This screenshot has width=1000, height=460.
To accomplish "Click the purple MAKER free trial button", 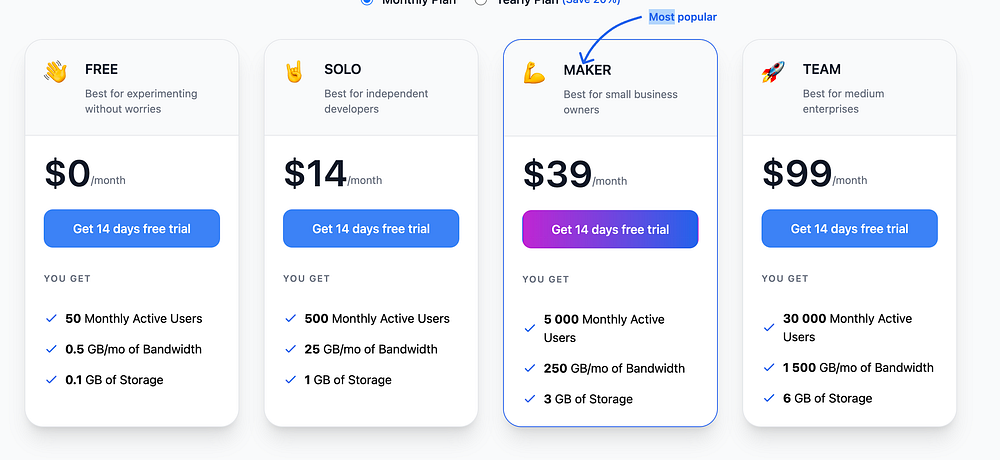I will (610, 230).
